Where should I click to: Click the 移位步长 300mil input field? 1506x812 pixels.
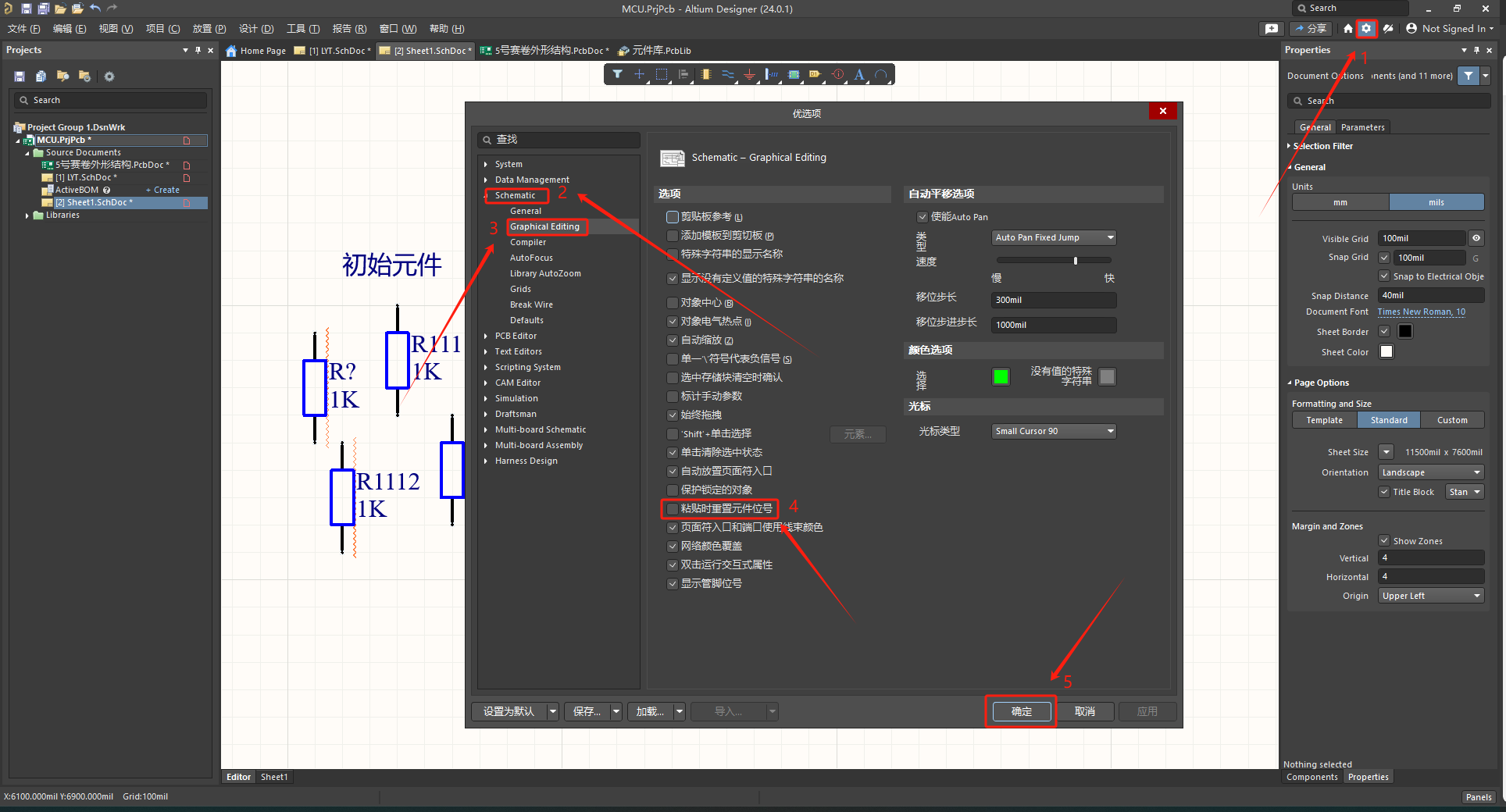[1054, 300]
